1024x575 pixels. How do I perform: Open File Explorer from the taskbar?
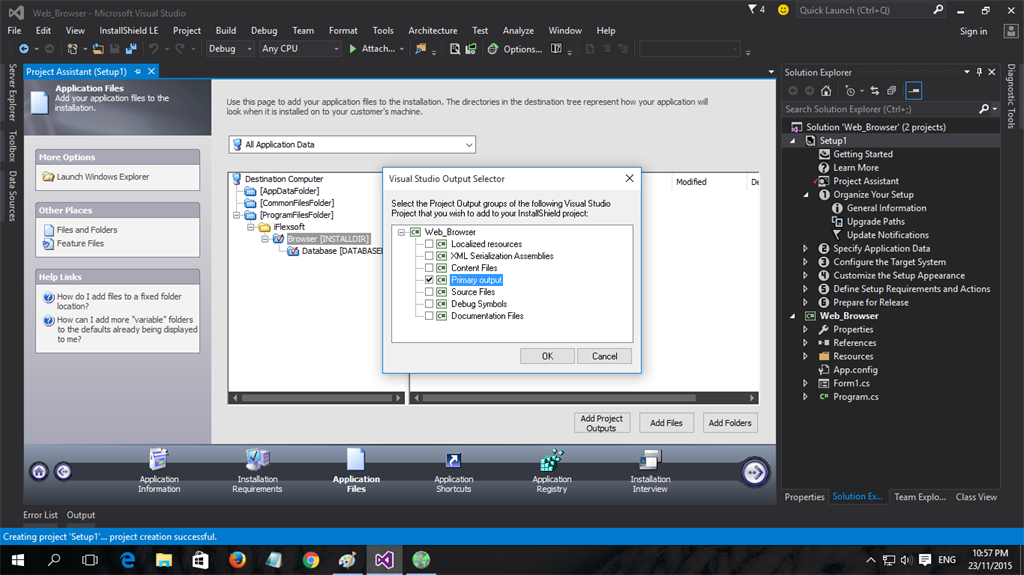tap(163, 560)
